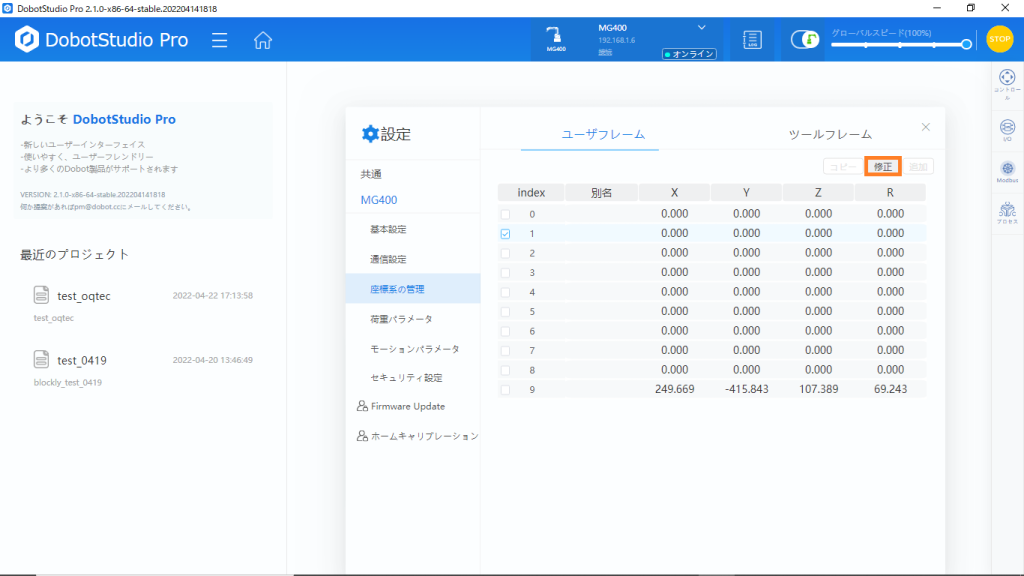The width and height of the screenshot is (1024, 576).
Task: Expand the Firmware Update section
Action: coord(407,406)
